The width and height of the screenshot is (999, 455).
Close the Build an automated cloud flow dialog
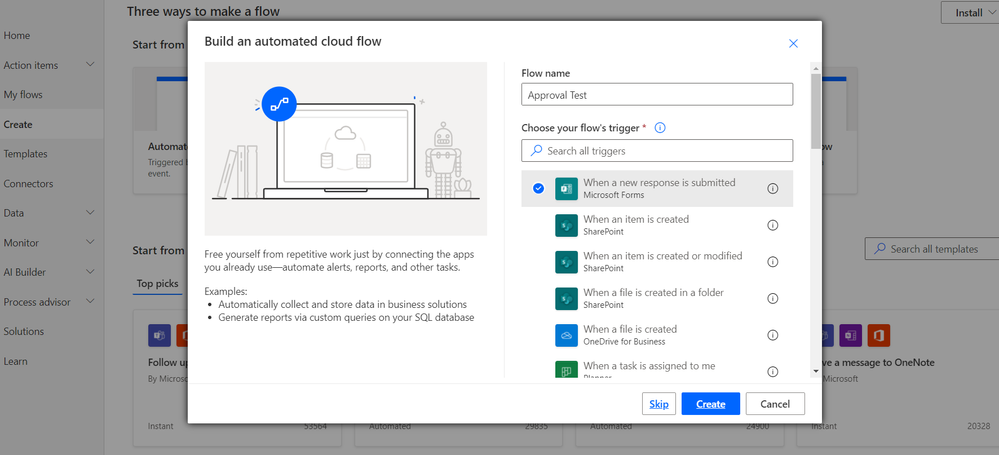793,43
